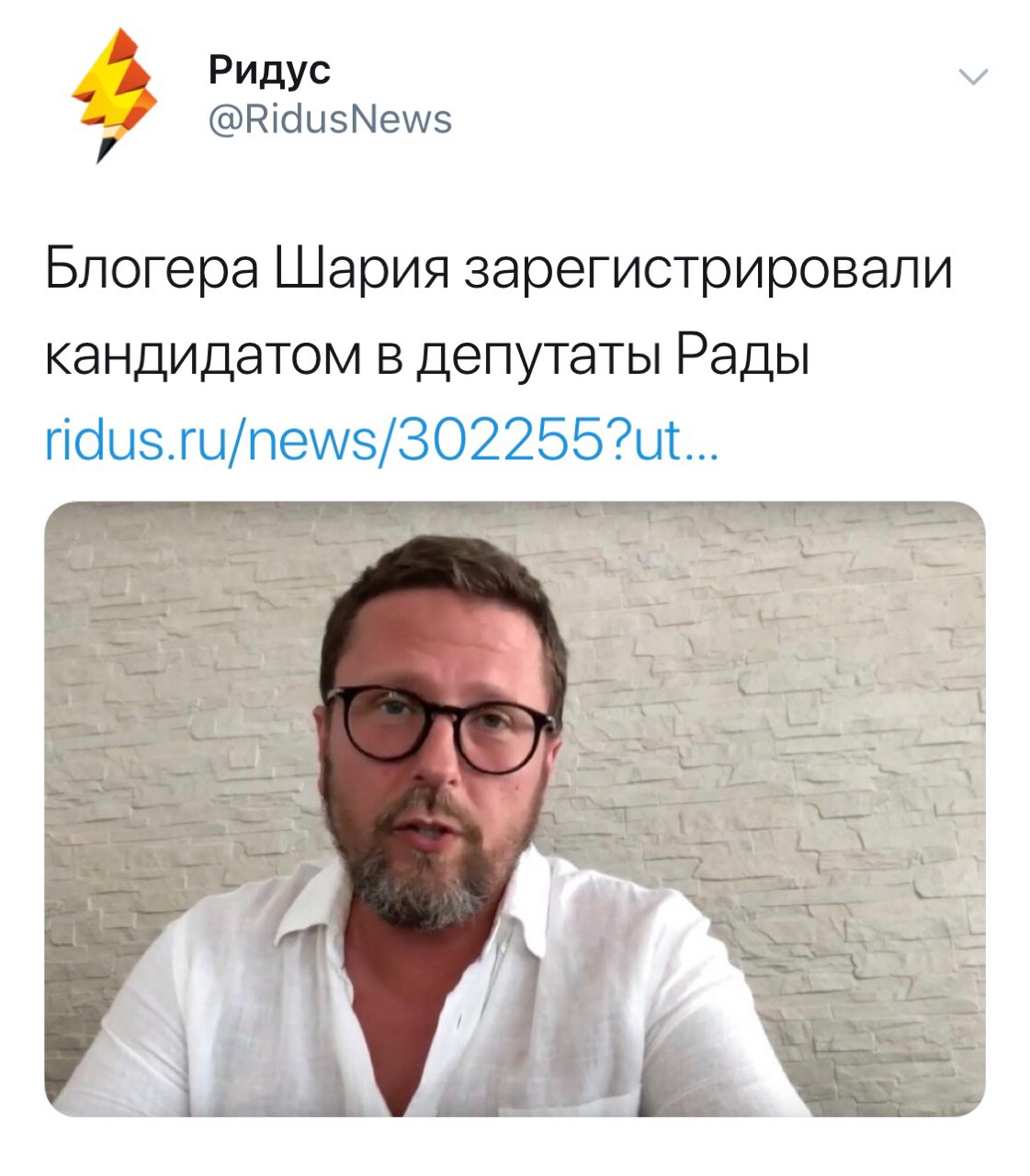Click the man's glasses in the photo
Viewport: 1030px width, 1176px height.
[x=441, y=728]
